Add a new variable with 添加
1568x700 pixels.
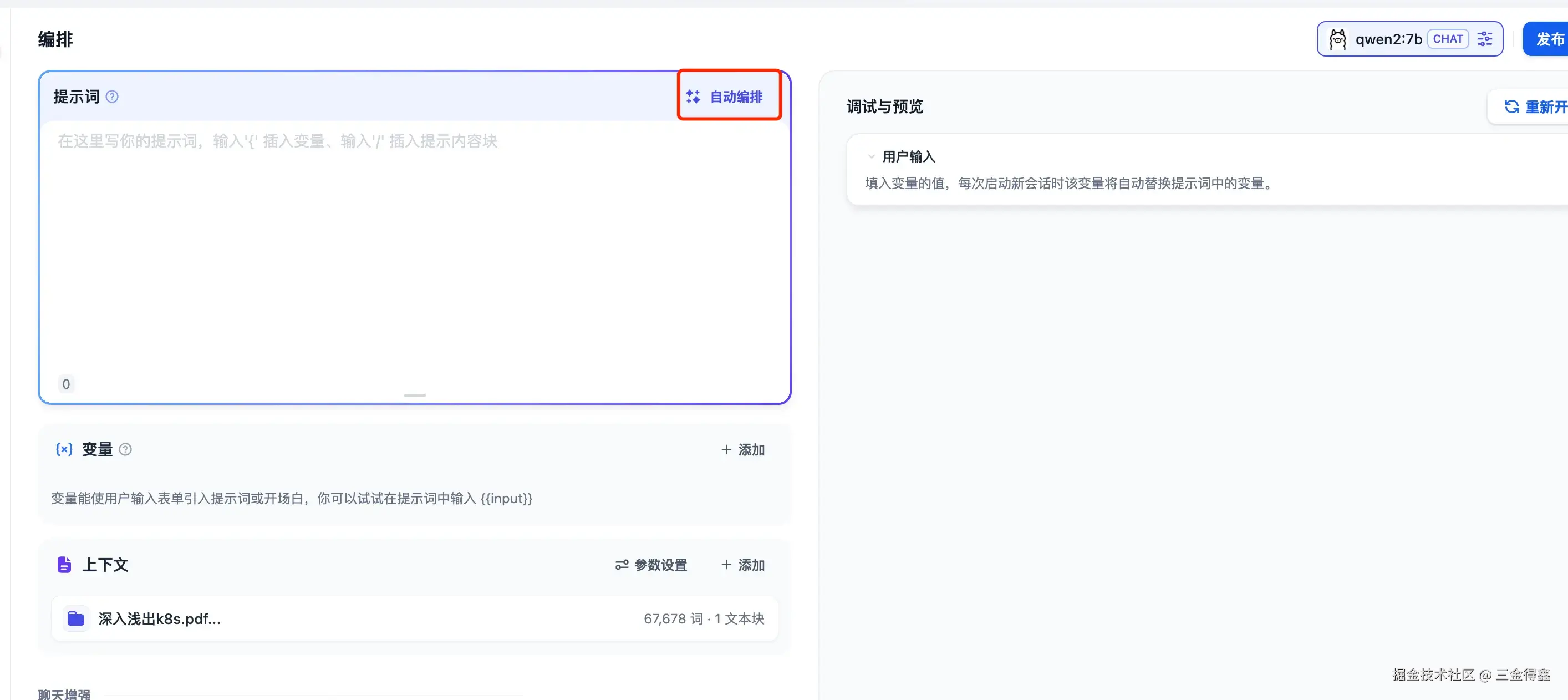pyautogui.click(x=742, y=449)
